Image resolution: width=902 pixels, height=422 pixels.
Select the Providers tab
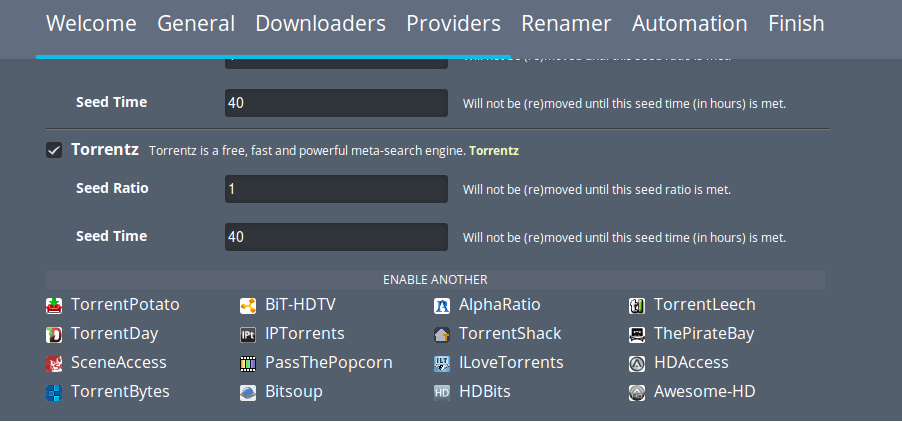pyautogui.click(x=453, y=24)
